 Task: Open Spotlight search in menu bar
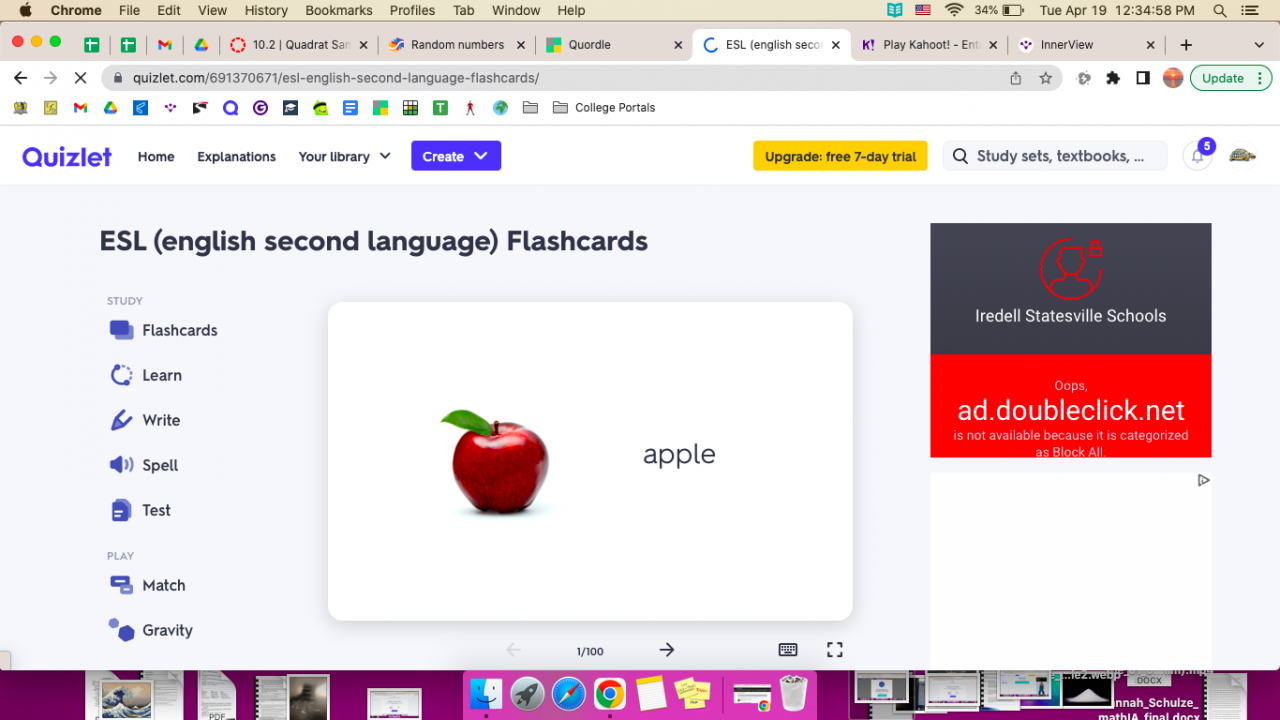[x=1220, y=11]
